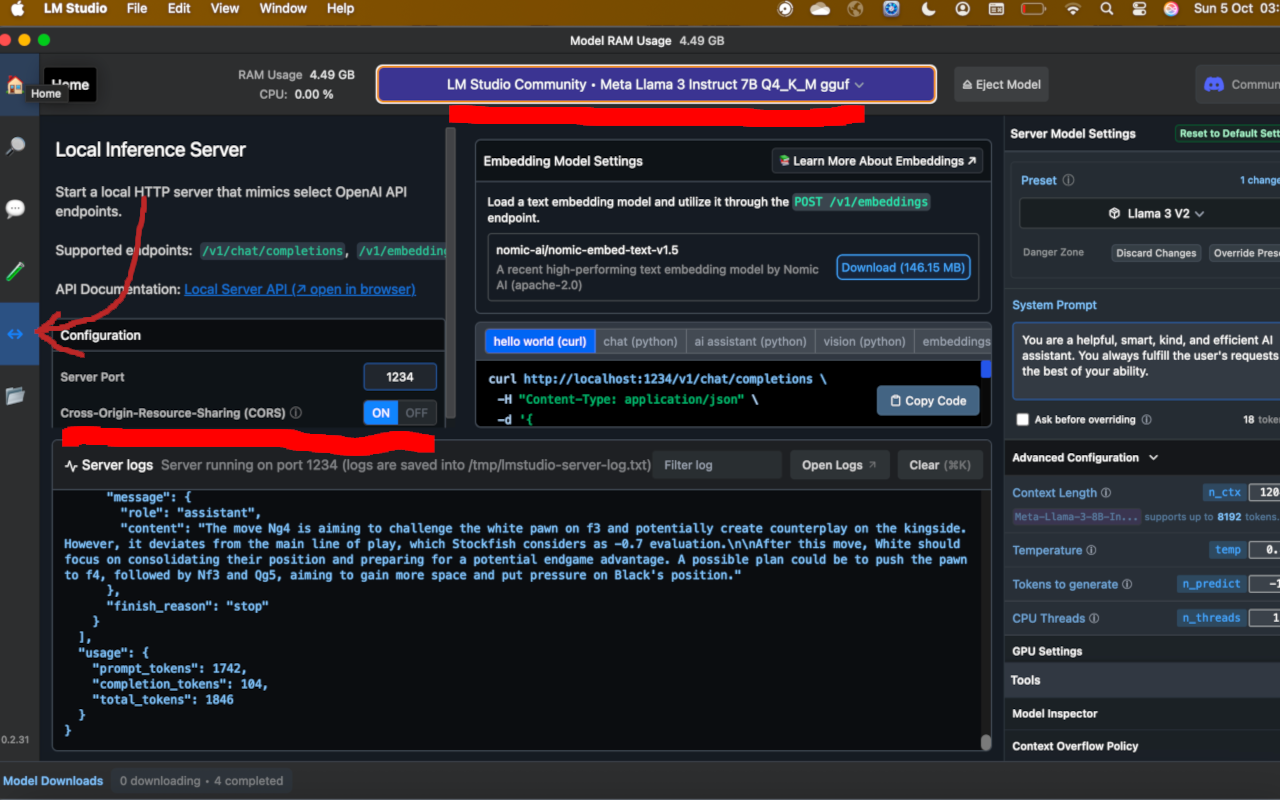Switch to the ai assistant (python) tab

pyautogui.click(x=750, y=341)
